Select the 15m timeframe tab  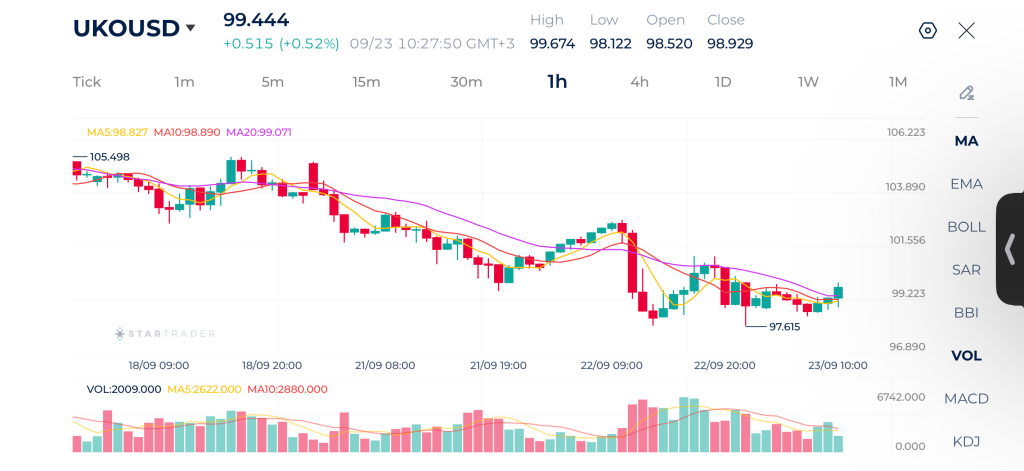[x=366, y=82]
